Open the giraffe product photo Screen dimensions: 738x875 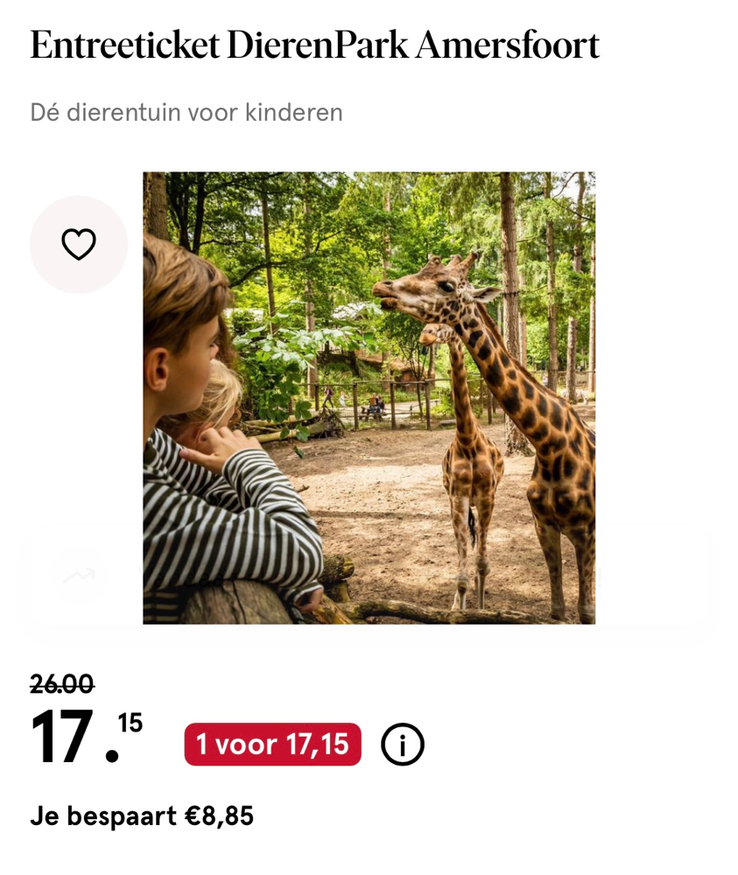(x=369, y=398)
